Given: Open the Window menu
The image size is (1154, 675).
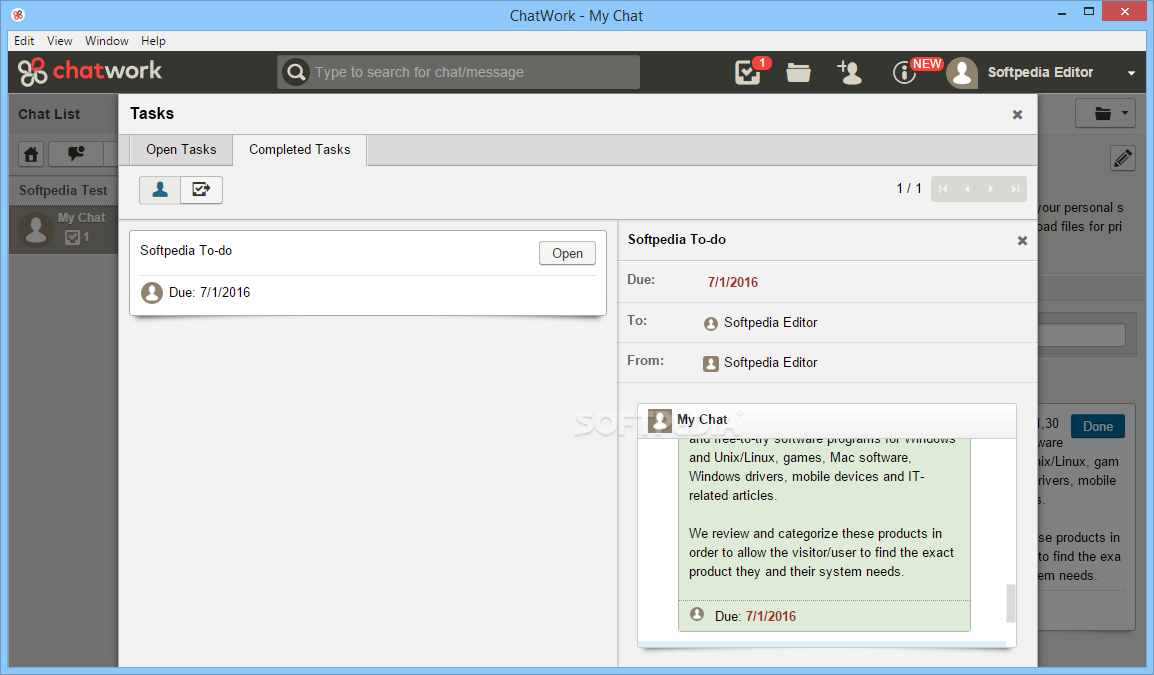Looking at the screenshot, I should (107, 41).
